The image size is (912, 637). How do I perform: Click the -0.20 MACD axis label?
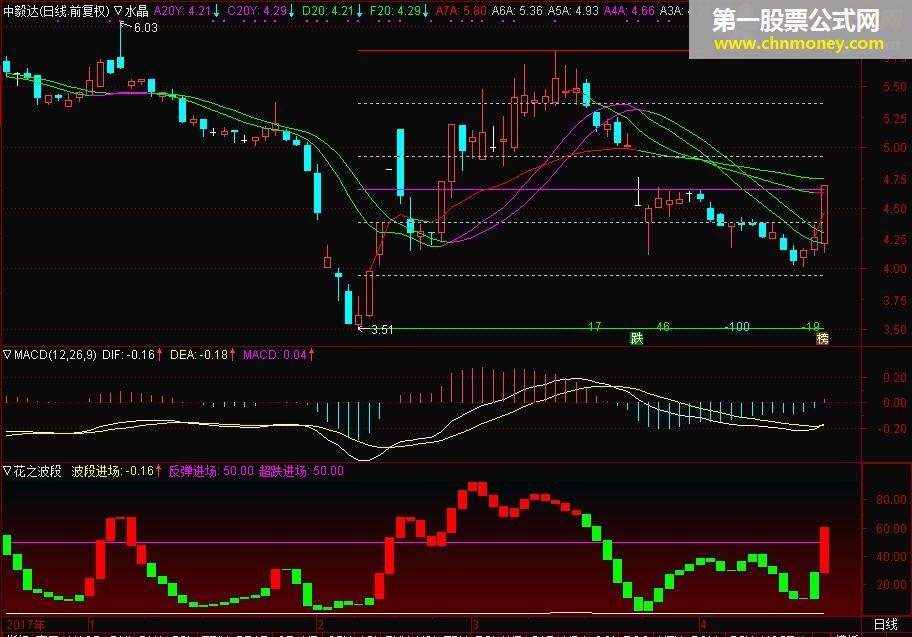pyautogui.click(x=892, y=429)
